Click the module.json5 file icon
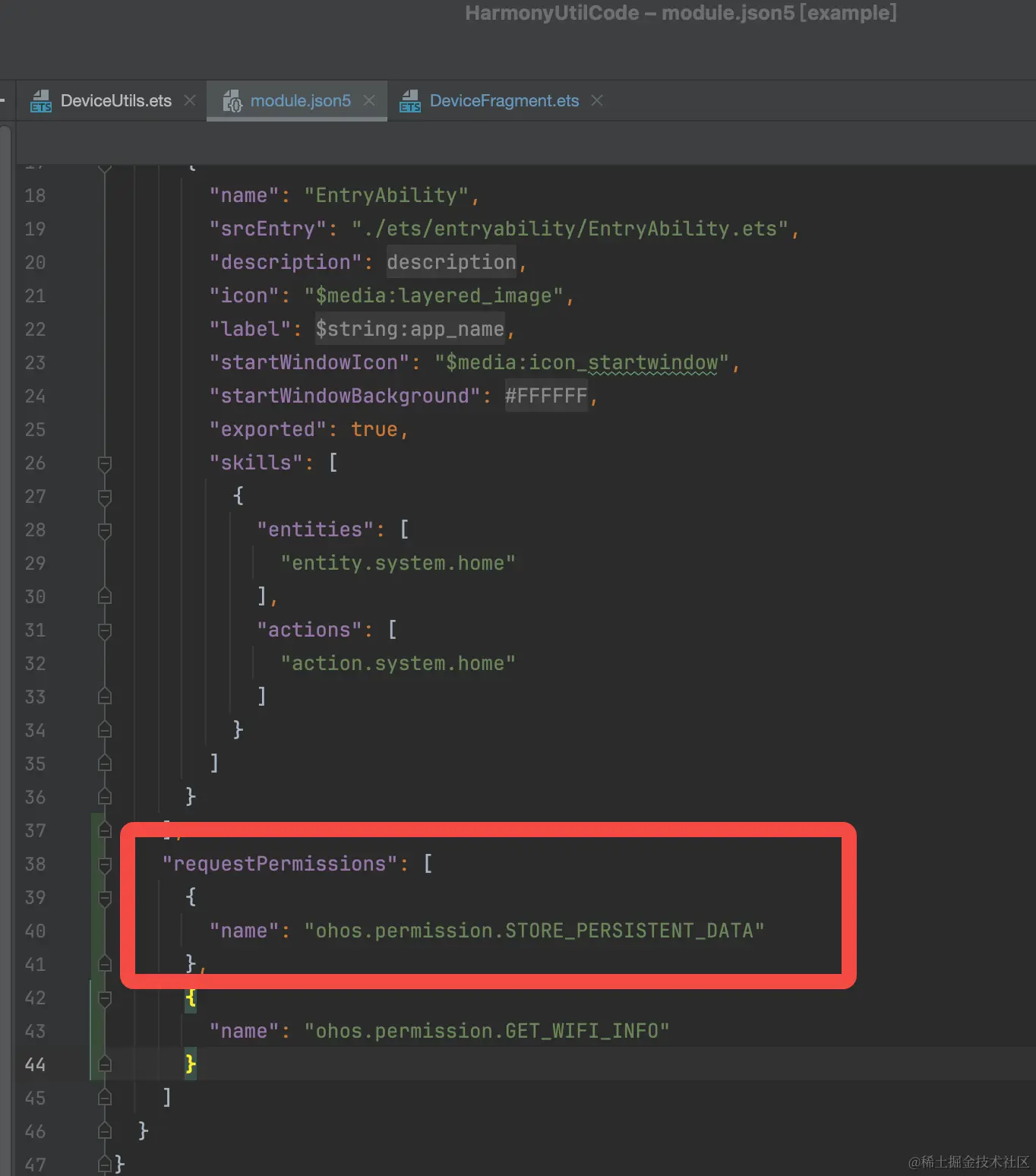The image size is (1036, 1176). click(x=232, y=101)
